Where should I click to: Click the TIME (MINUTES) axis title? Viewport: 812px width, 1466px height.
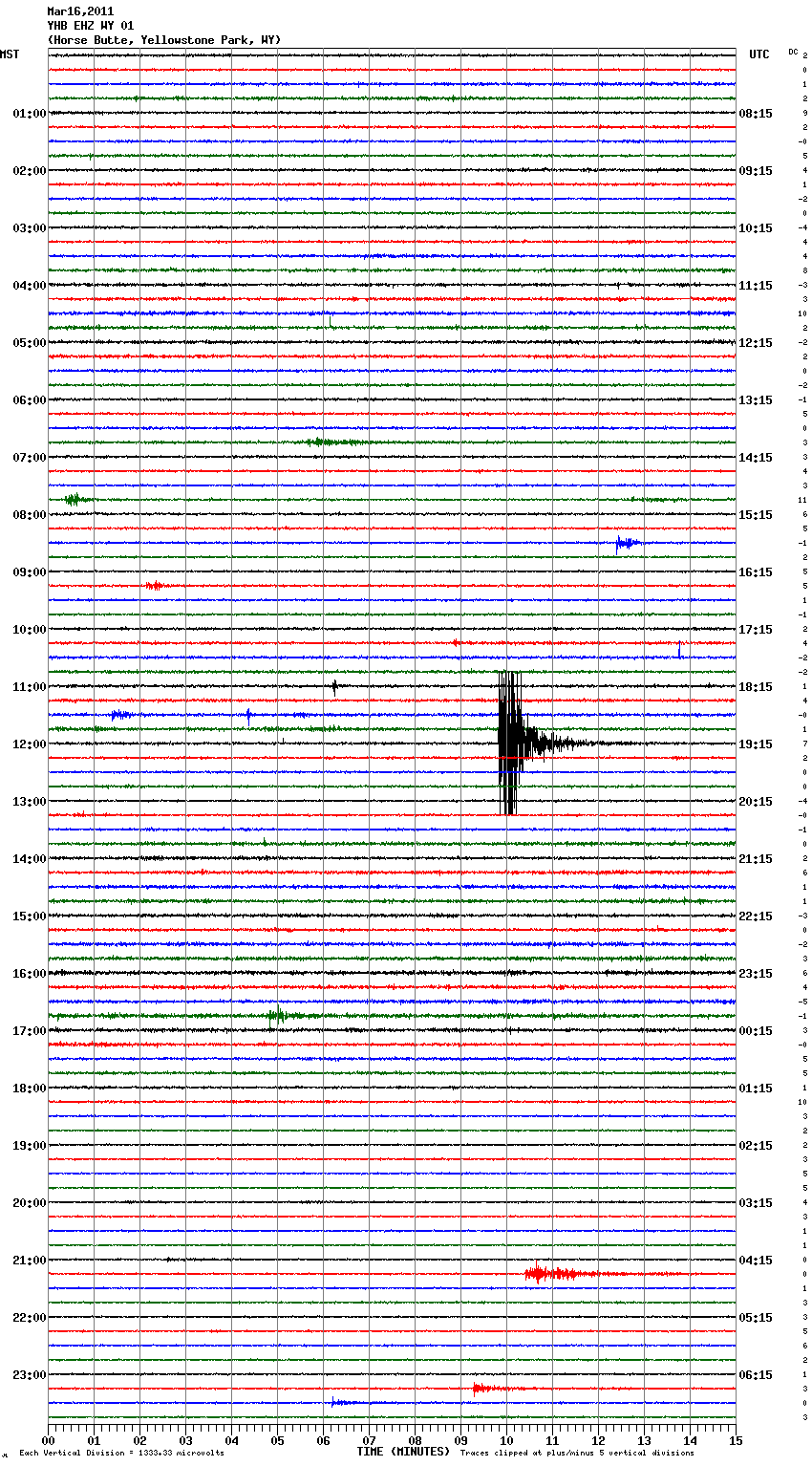coord(403,1452)
